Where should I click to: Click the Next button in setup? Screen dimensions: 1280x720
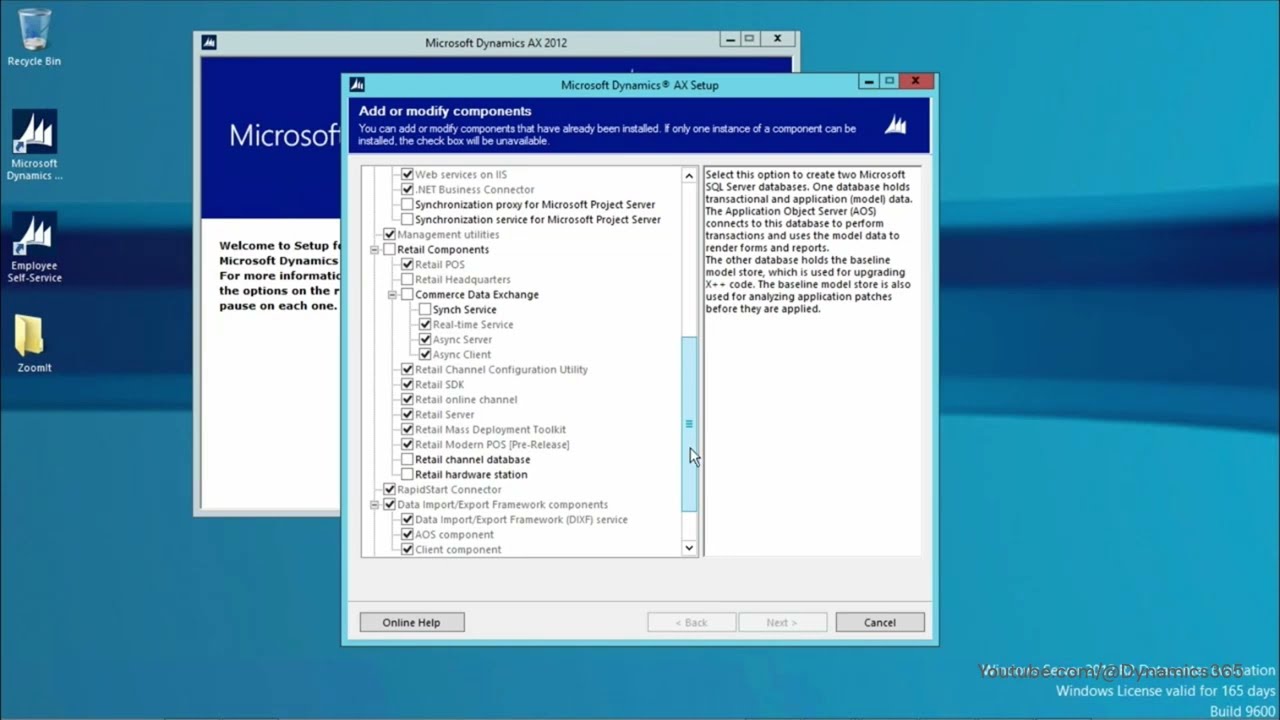pos(782,622)
